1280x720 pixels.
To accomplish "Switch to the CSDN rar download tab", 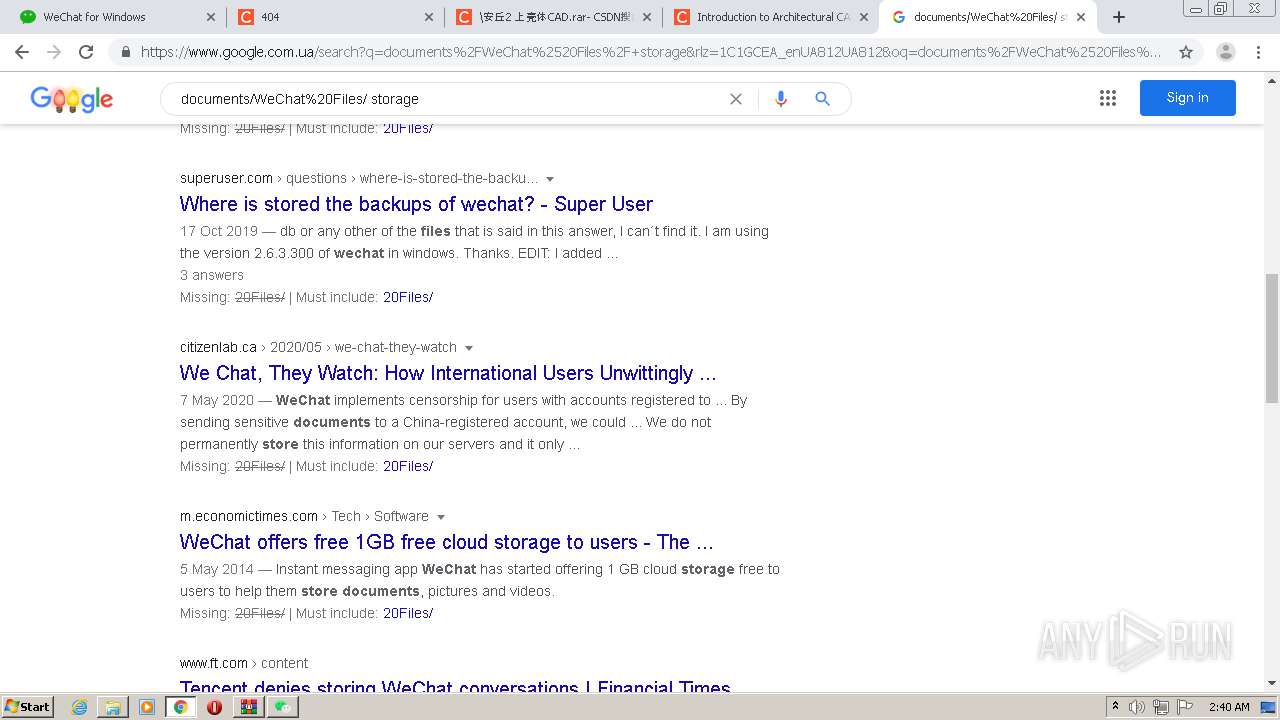I will point(553,17).
